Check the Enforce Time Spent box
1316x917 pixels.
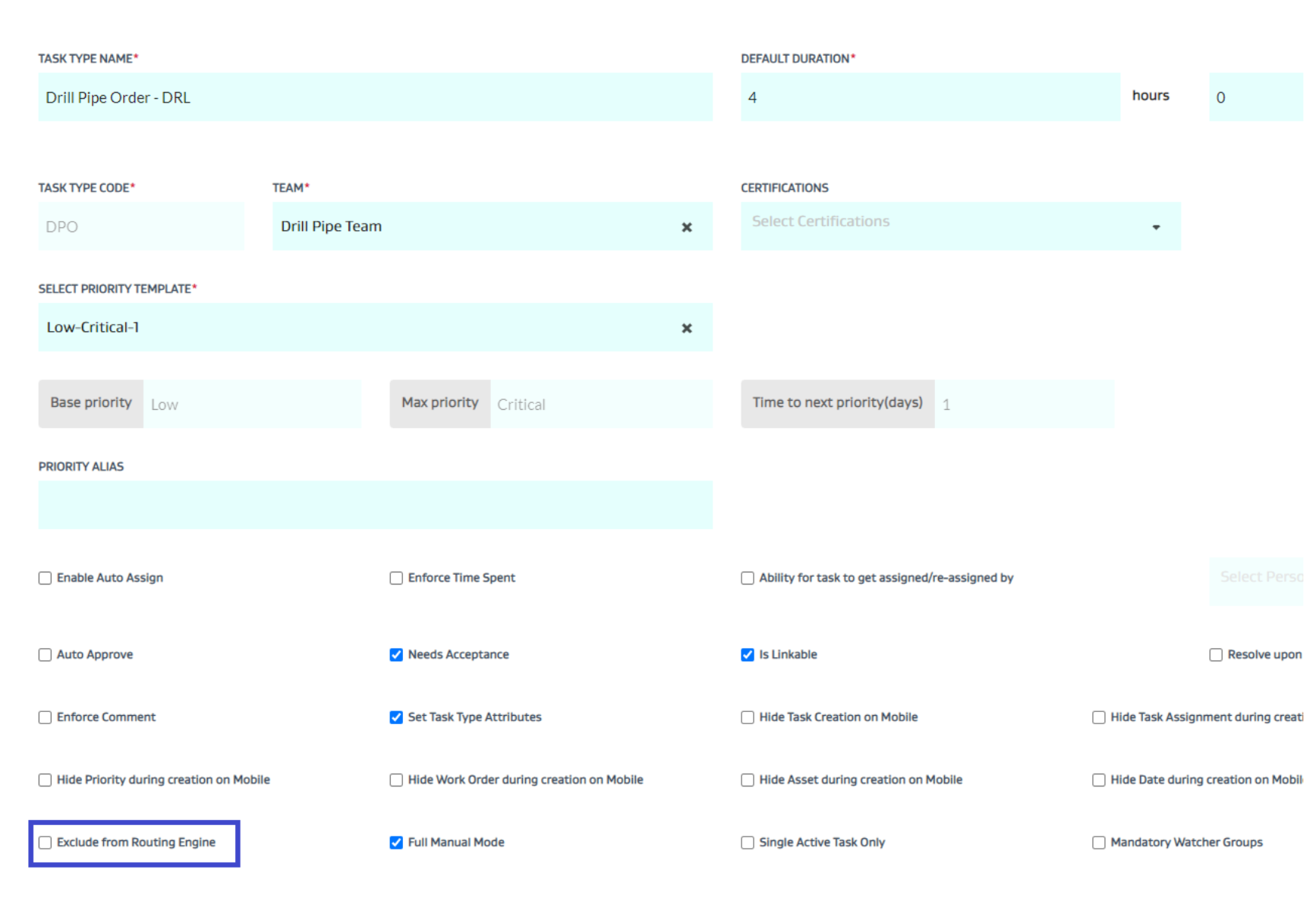pos(396,578)
